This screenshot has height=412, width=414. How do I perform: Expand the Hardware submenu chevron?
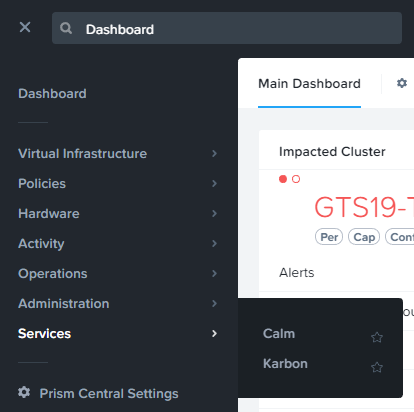pyautogui.click(x=214, y=214)
